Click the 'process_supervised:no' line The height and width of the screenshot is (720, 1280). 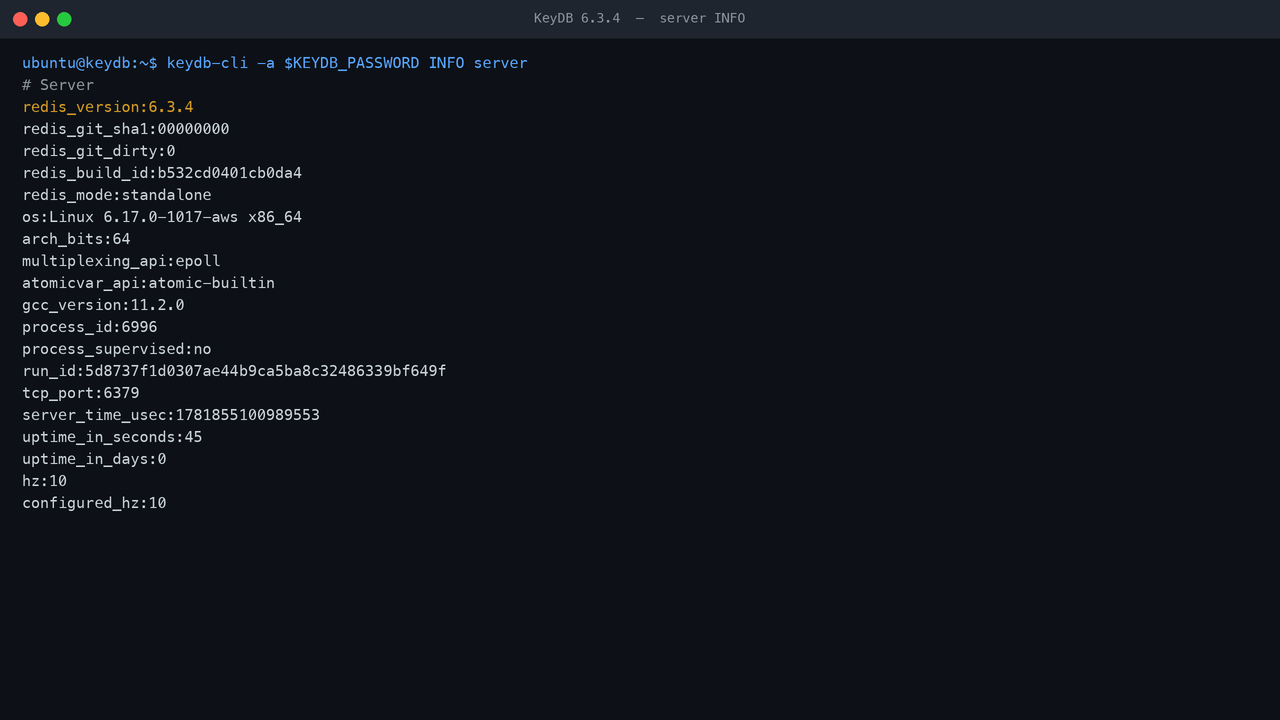tap(117, 349)
